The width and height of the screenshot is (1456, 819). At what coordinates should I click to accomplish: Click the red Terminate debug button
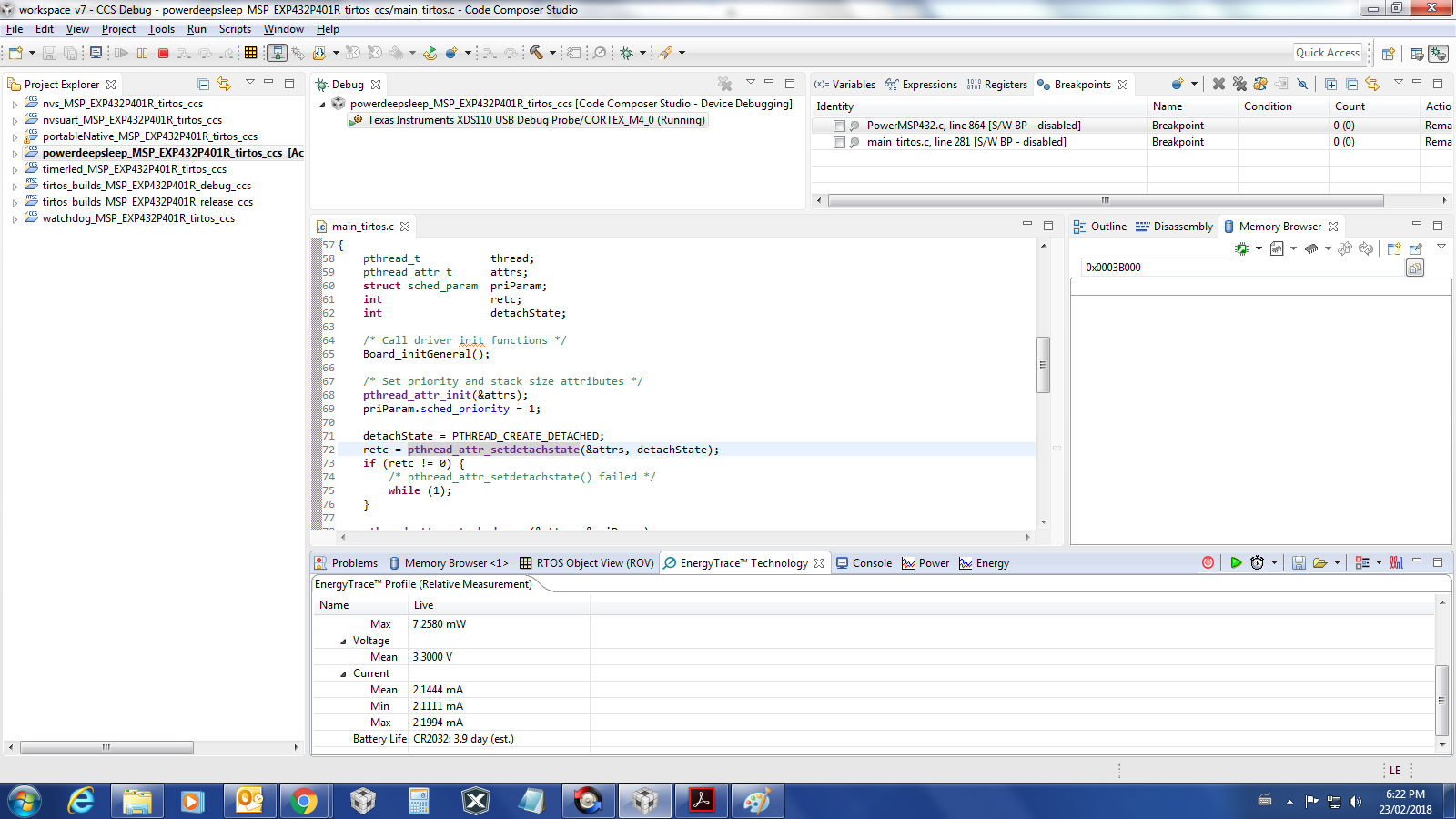point(164,53)
